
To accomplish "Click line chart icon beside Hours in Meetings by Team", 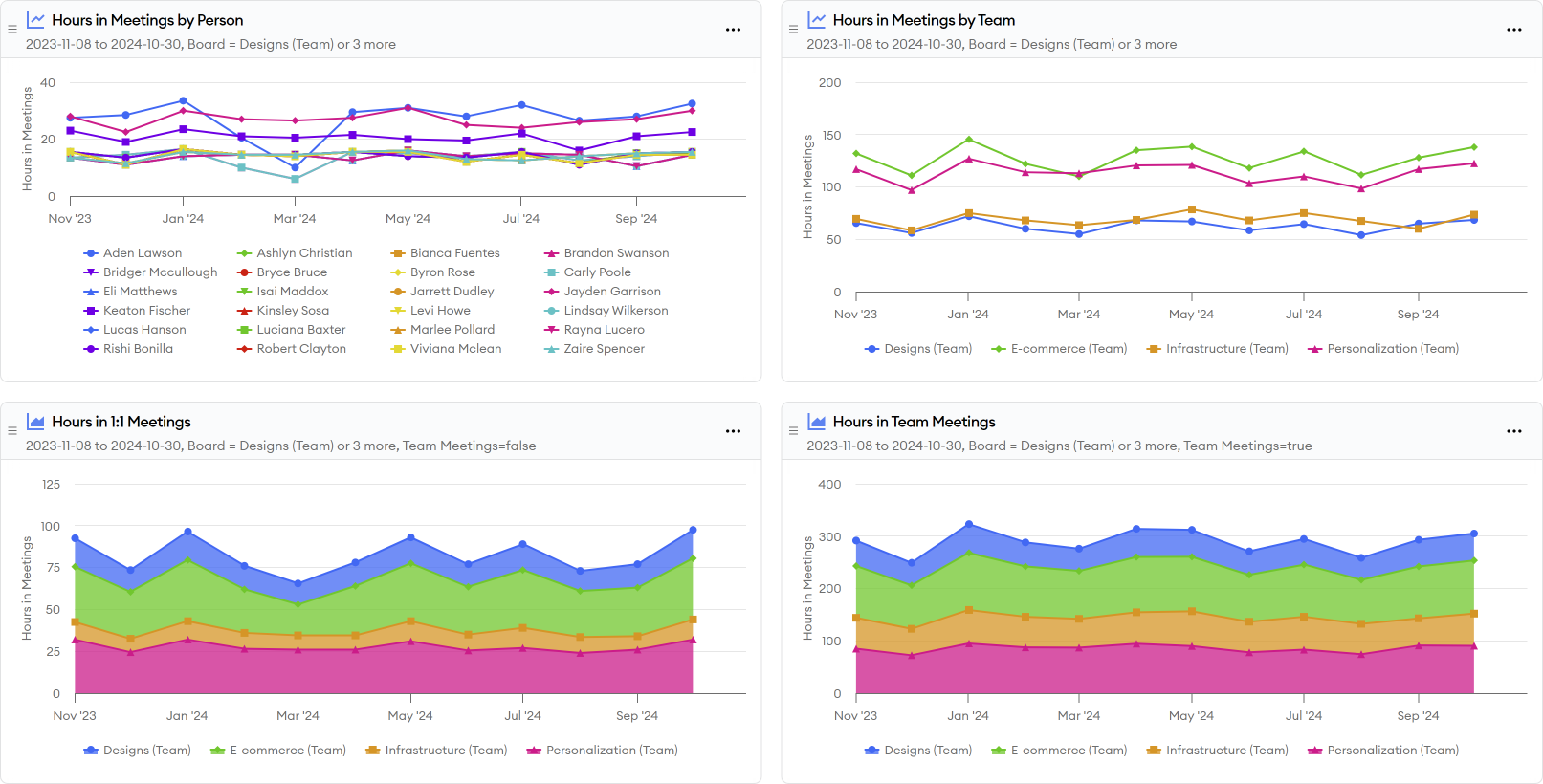I will click(817, 20).
